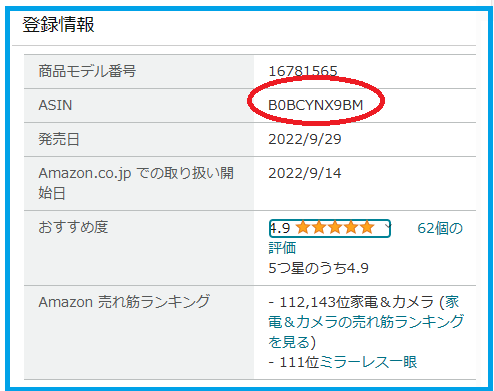Click the 取り扱い開始日 value 2022/9/14
This screenshot has width=494, height=391.
pos(305,173)
